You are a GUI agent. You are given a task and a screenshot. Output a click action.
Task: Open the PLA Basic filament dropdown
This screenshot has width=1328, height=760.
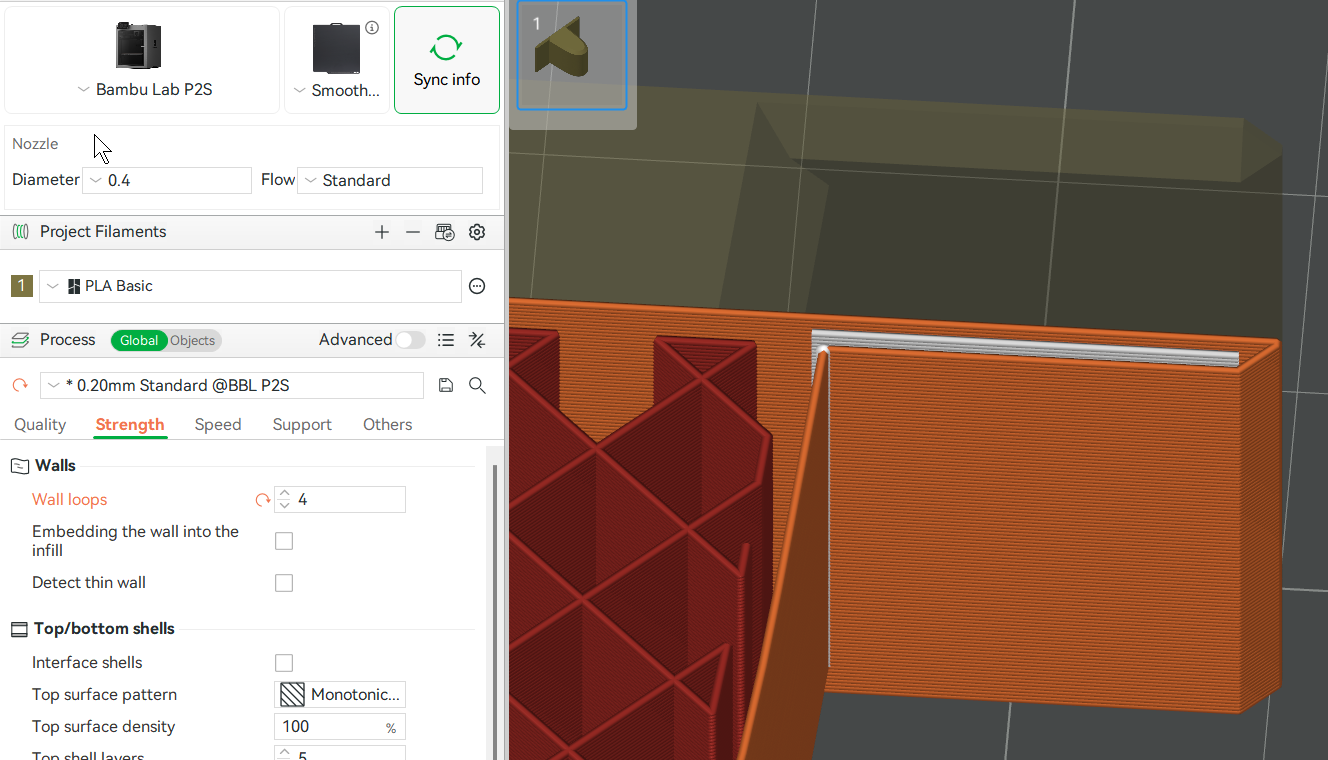click(x=250, y=286)
